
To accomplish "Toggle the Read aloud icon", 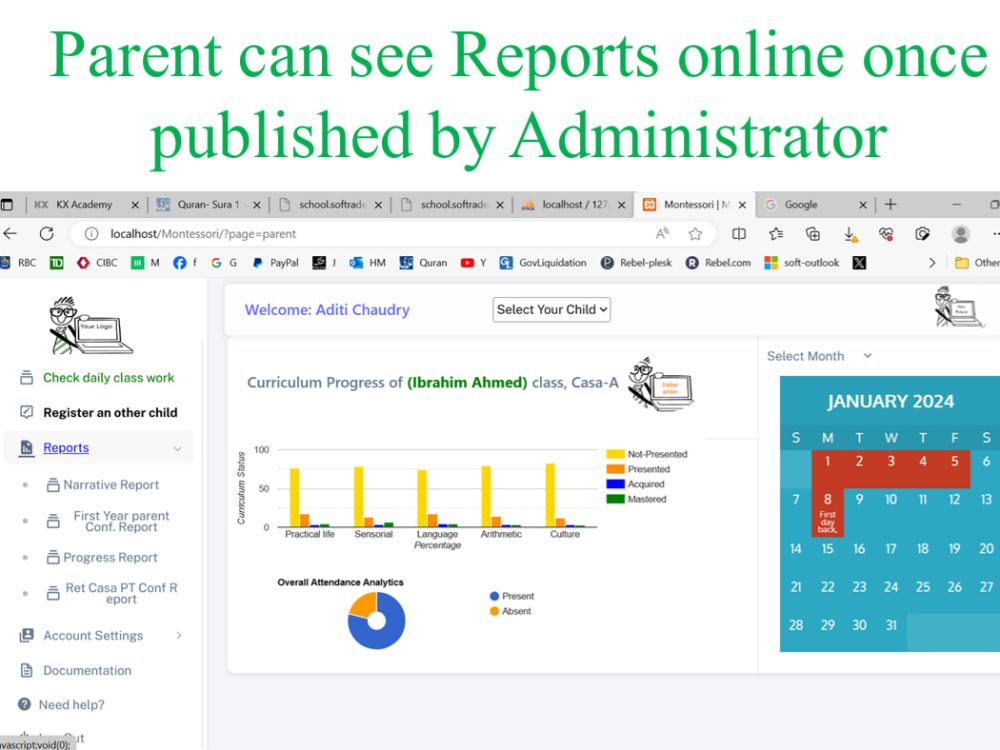I will click(663, 234).
